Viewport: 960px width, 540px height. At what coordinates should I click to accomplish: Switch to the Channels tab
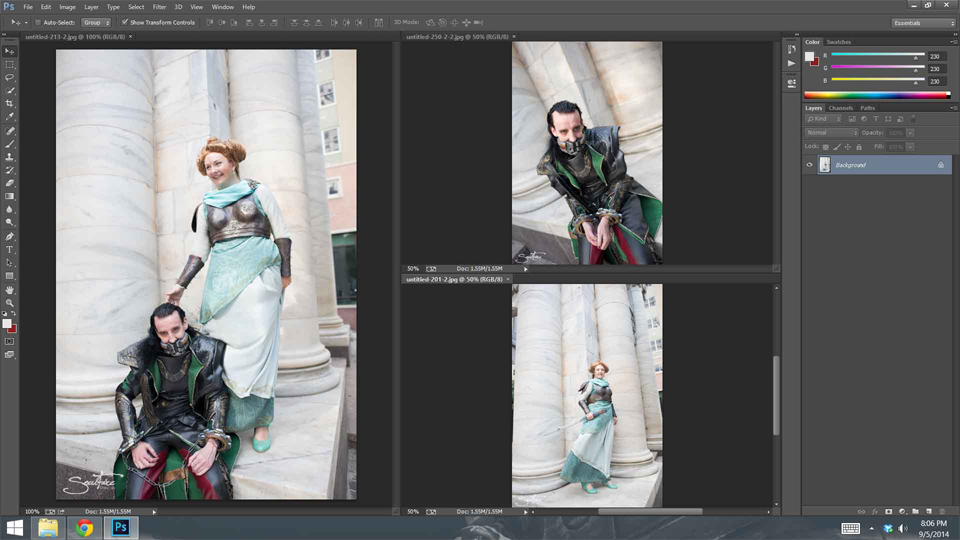pos(841,108)
